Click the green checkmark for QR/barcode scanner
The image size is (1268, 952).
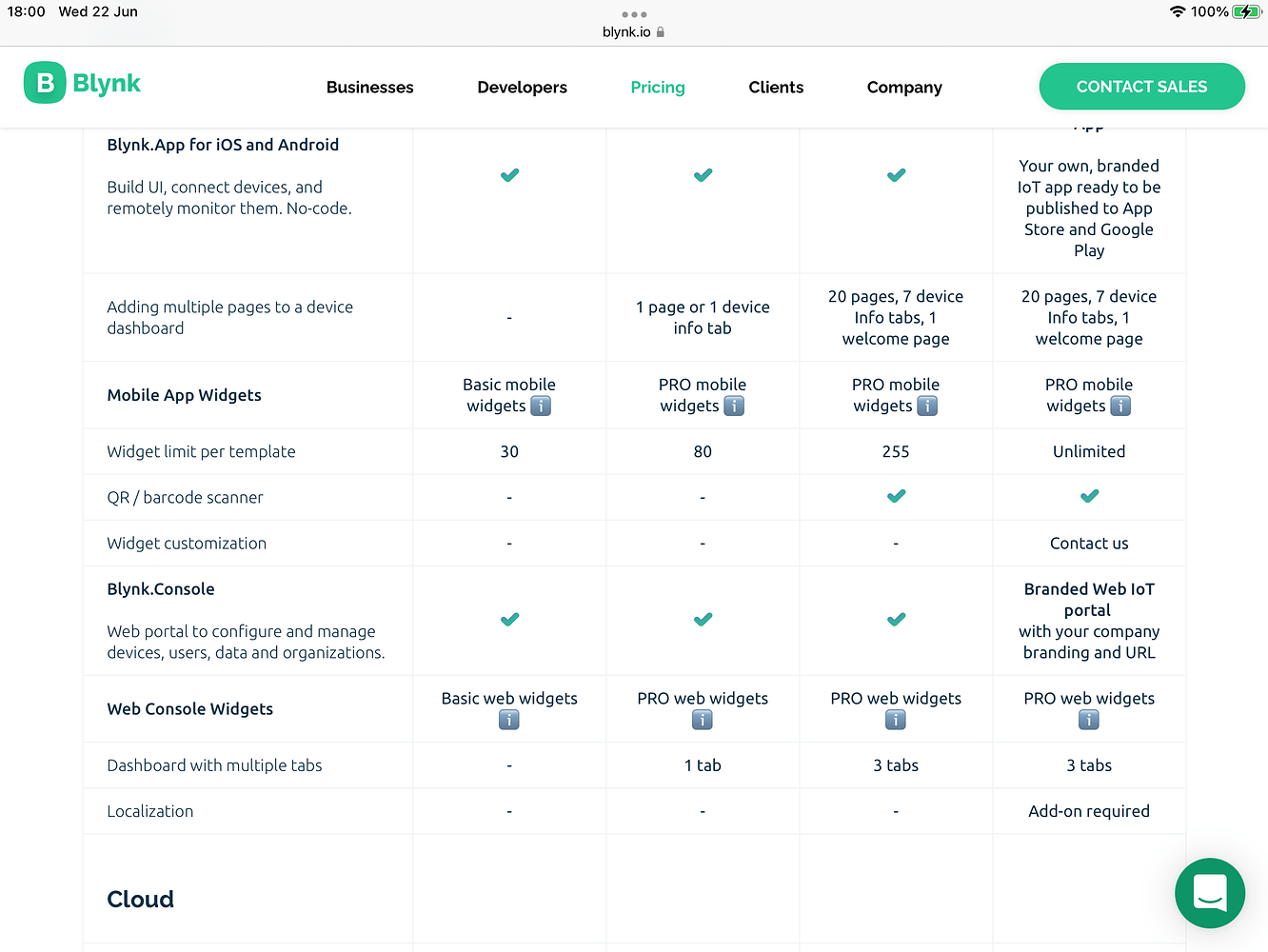896,496
